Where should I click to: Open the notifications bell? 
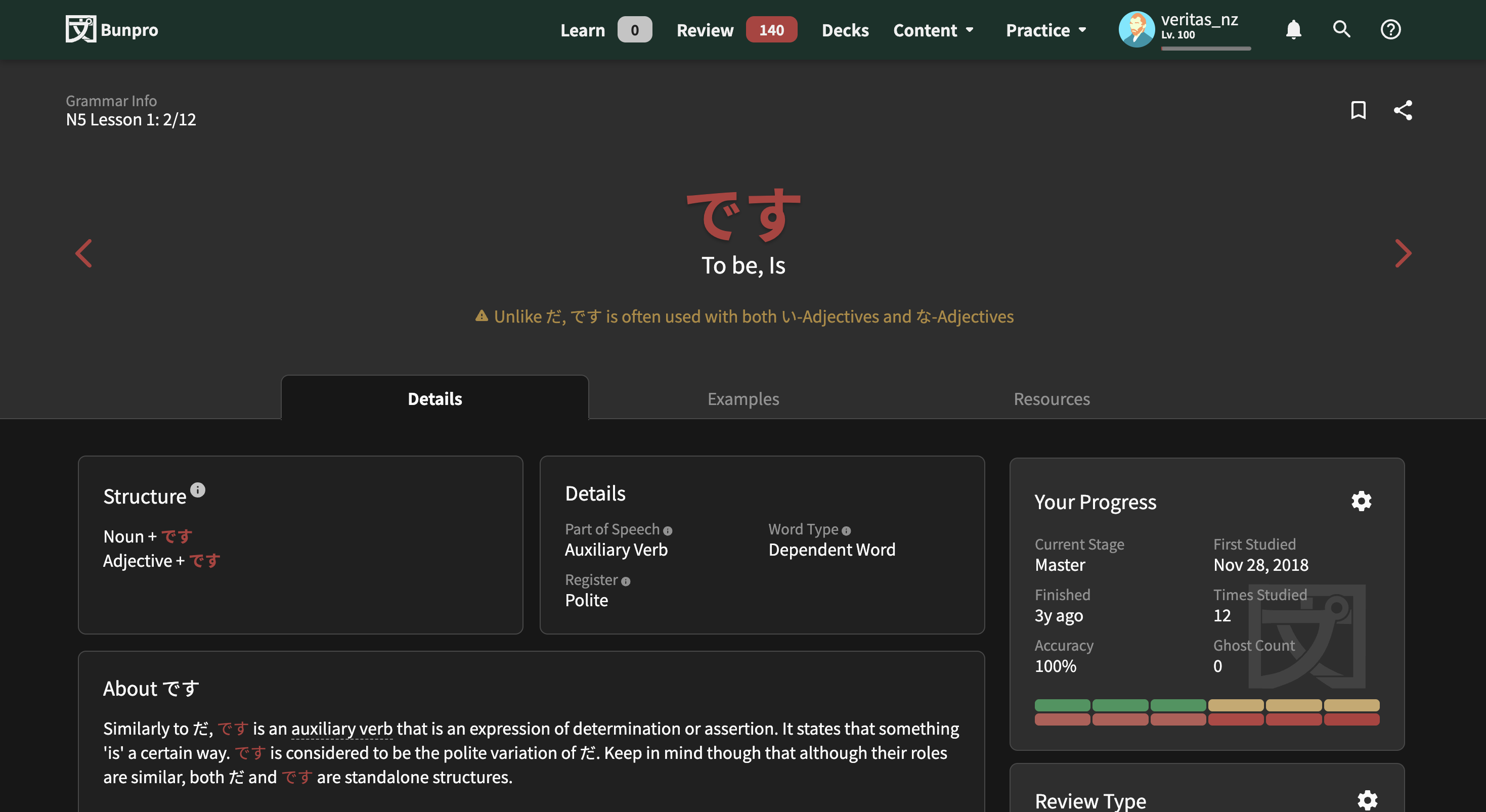[1293, 29]
